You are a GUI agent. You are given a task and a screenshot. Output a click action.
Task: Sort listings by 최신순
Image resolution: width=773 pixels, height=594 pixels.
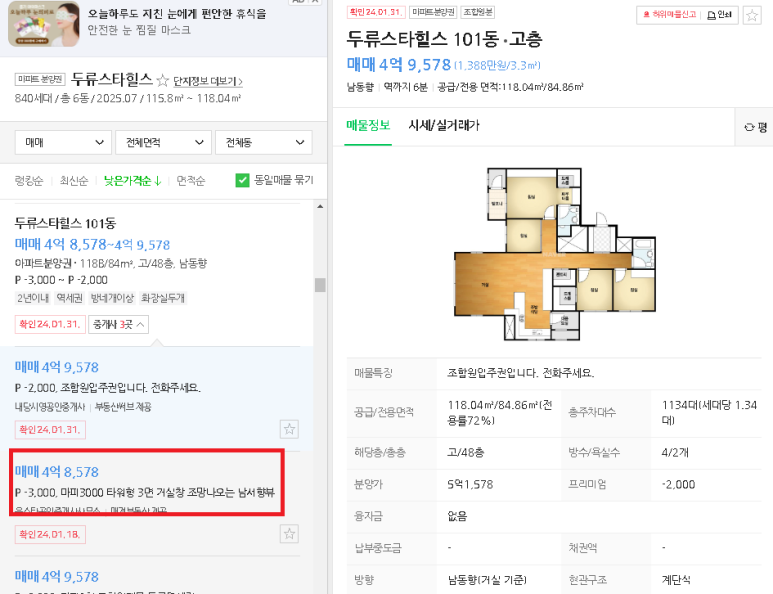coord(73,181)
